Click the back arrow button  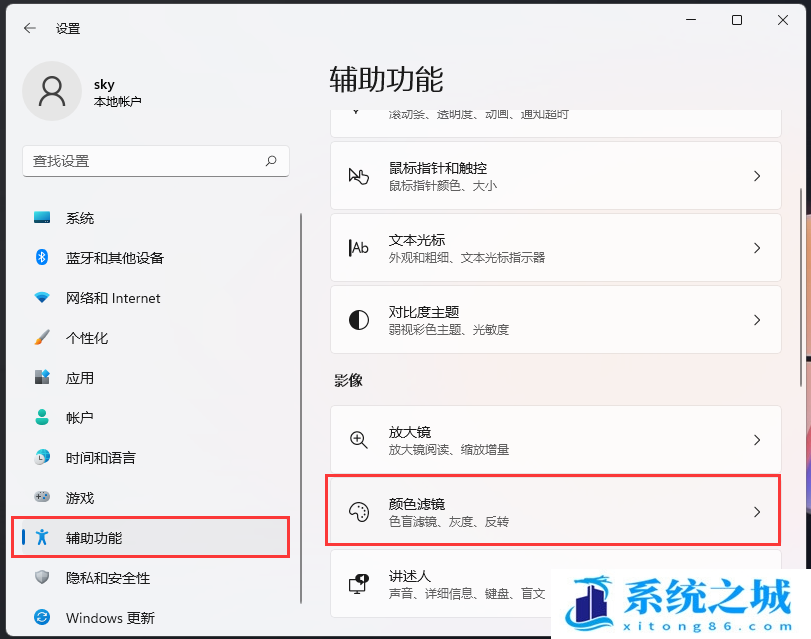(27, 28)
